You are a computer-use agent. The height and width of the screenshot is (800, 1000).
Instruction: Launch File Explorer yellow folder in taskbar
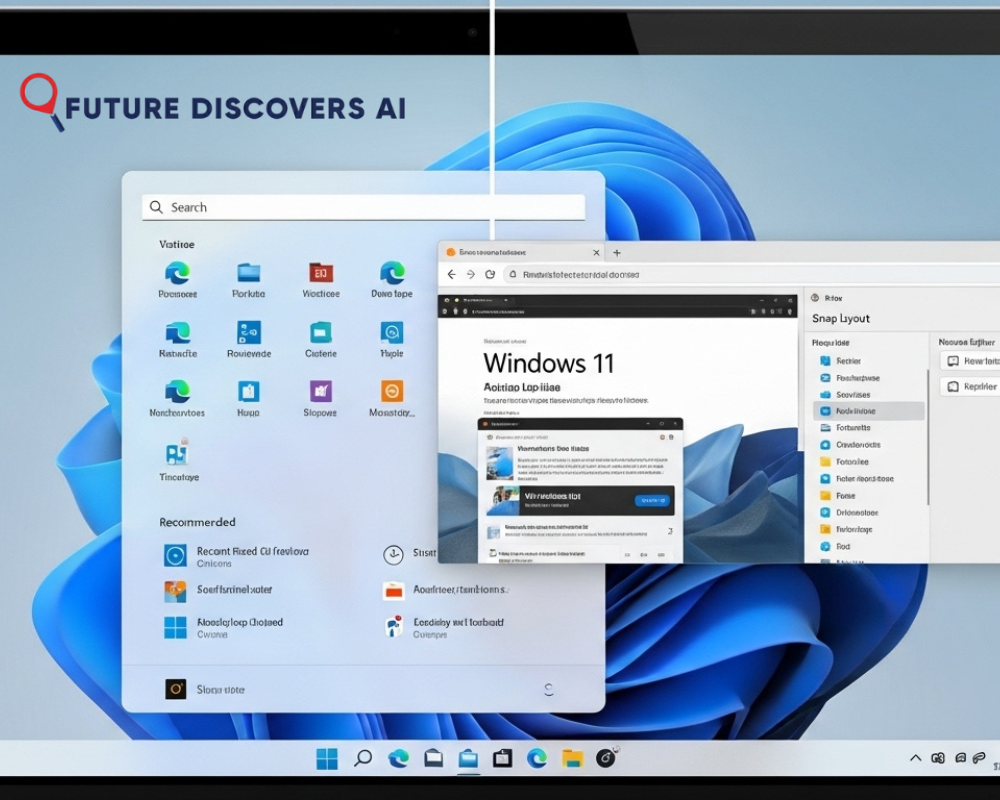[x=572, y=759]
